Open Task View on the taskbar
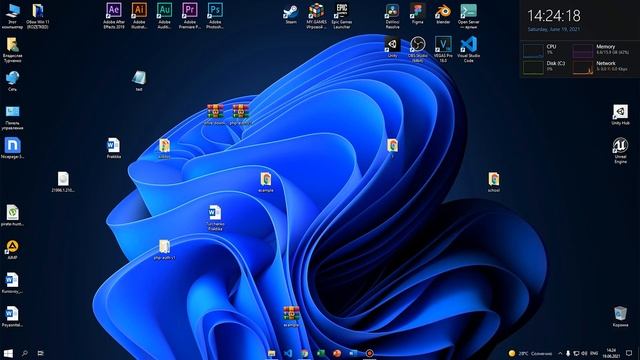Screen dimensions: 640x360 pyautogui.click(x=41, y=353)
